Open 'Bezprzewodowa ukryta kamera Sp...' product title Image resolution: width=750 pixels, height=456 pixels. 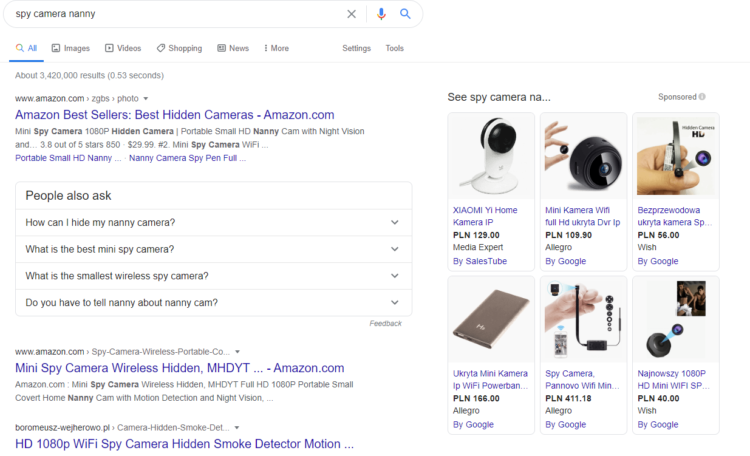pyautogui.click(x=674, y=216)
